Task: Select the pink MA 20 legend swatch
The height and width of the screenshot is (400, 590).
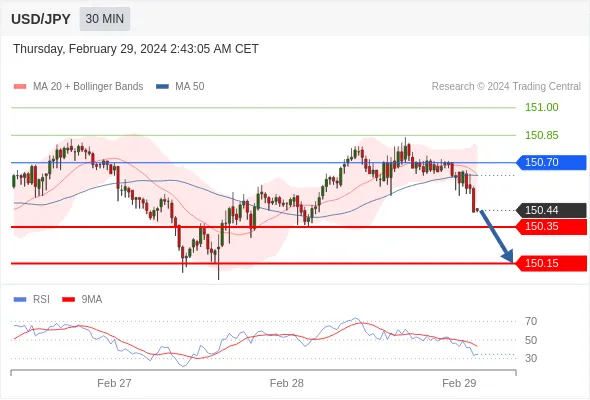Action: pos(20,87)
